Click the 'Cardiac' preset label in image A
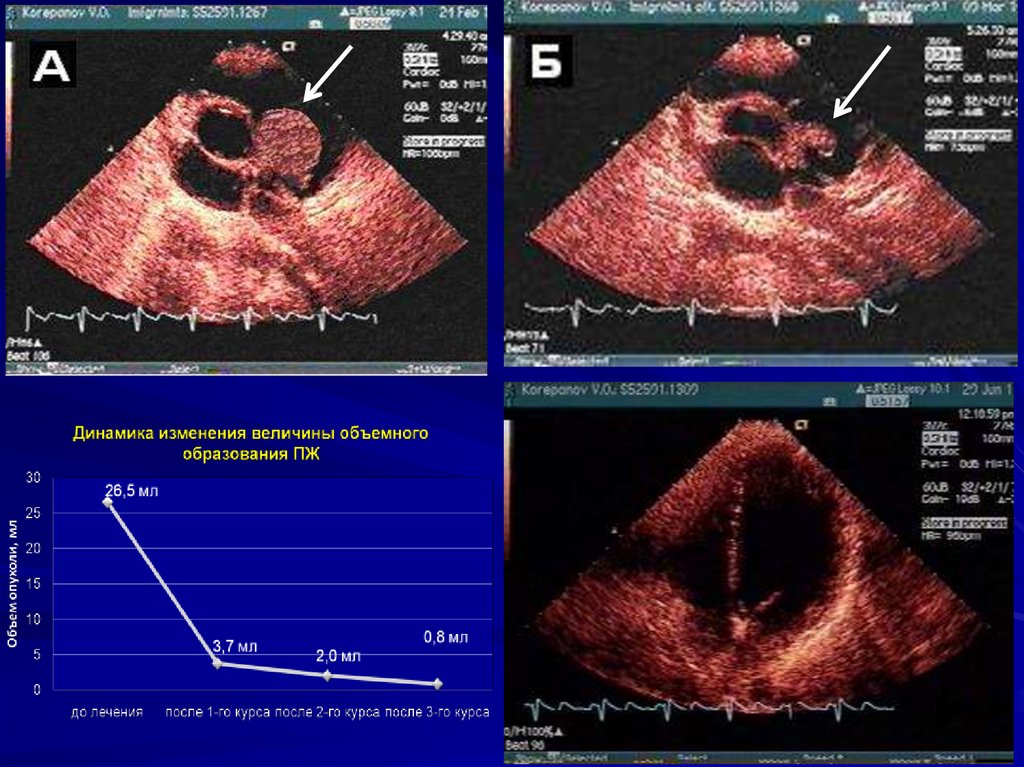The image size is (1024, 767). (421, 73)
